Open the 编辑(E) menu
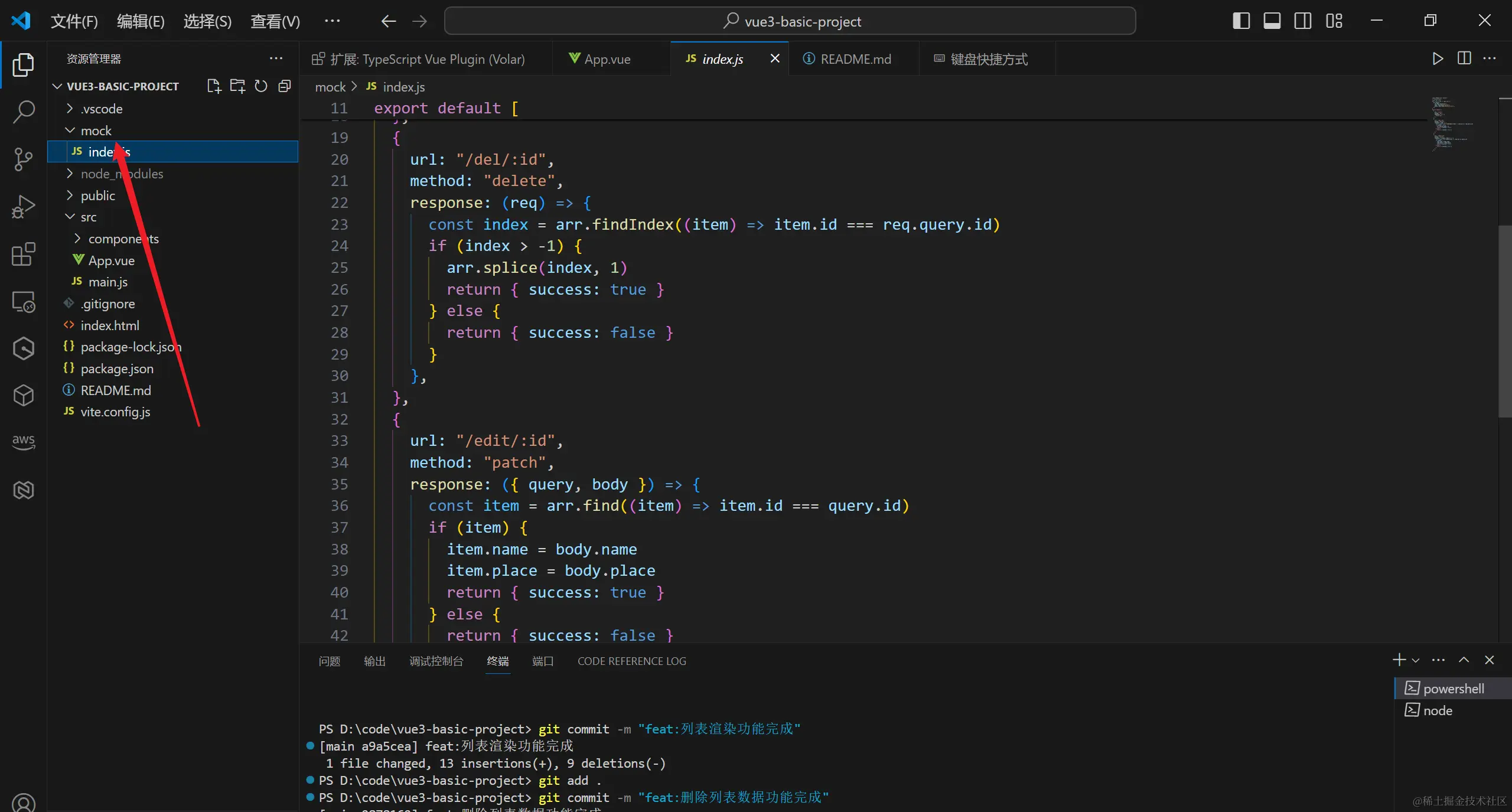The height and width of the screenshot is (812, 1512). (x=141, y=21)
